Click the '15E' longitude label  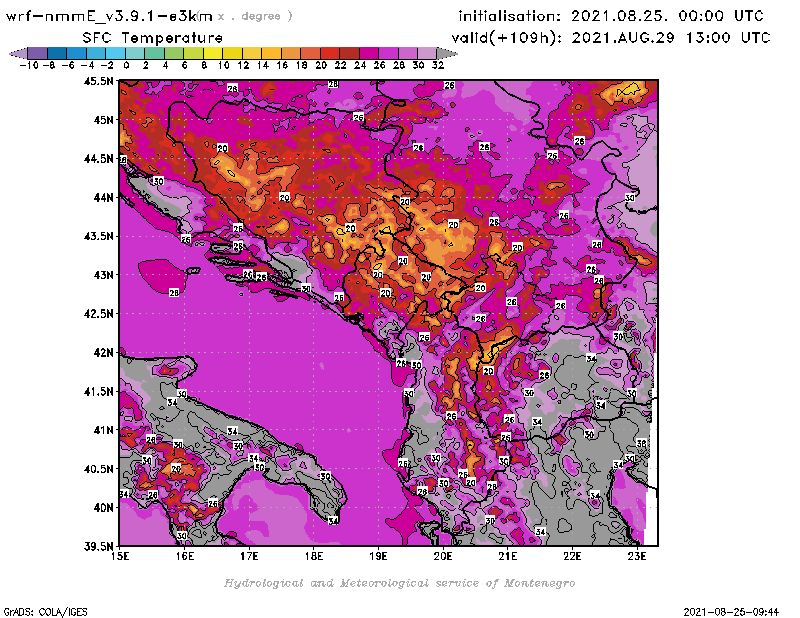pos(120,556)
